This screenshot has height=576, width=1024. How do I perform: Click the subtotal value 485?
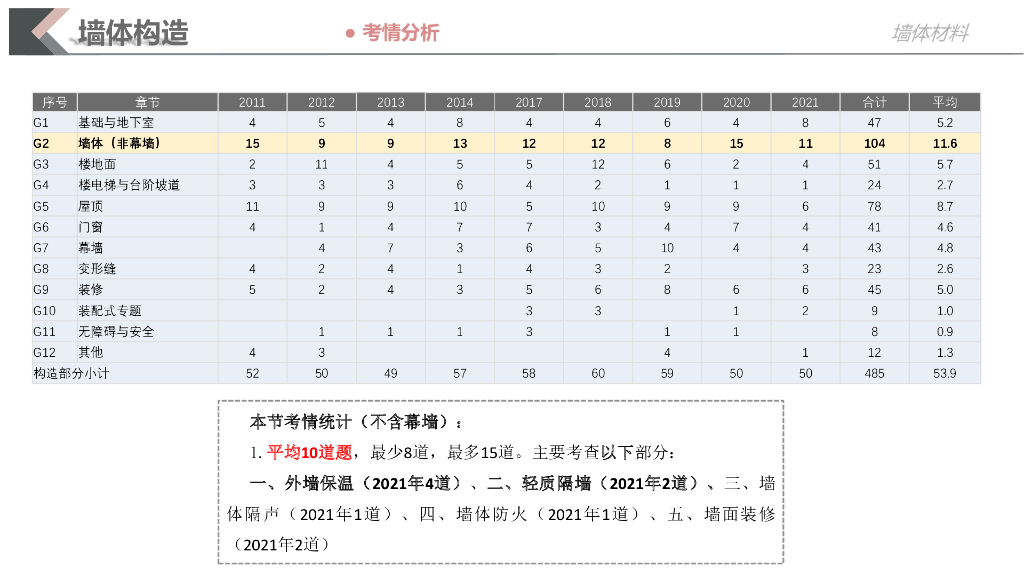click(874, 373)
